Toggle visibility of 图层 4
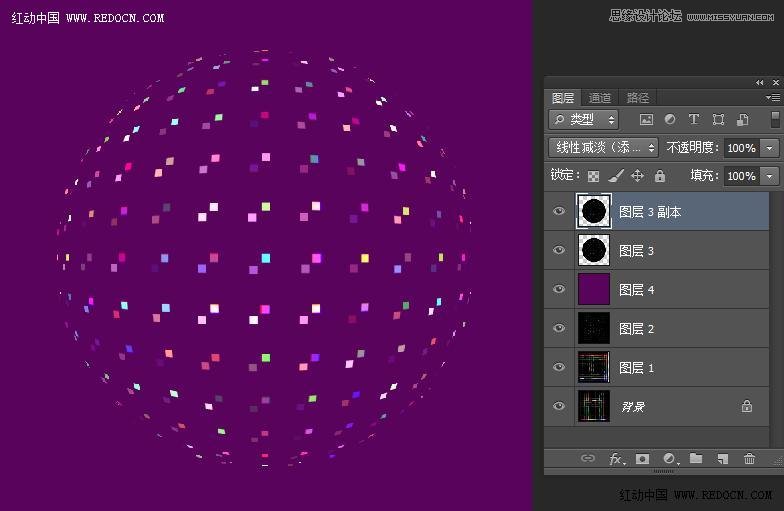 [x=559, y=289]
